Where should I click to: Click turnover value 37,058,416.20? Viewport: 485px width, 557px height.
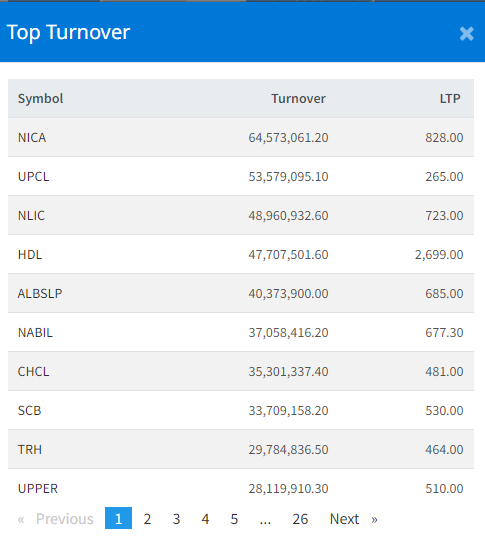[288, 333]
